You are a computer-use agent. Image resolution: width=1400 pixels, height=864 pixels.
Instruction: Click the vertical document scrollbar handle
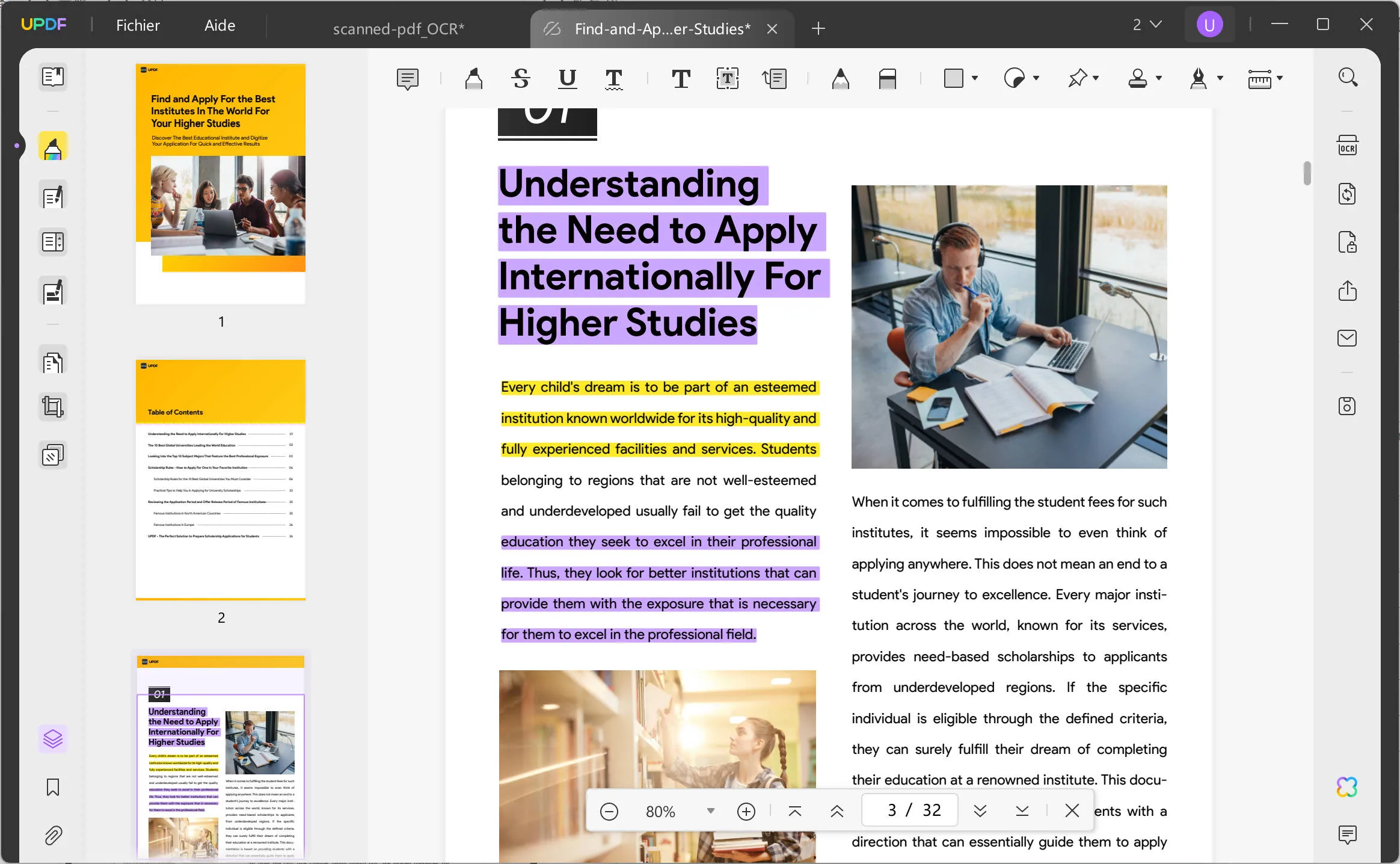(x=1307, y=173)
